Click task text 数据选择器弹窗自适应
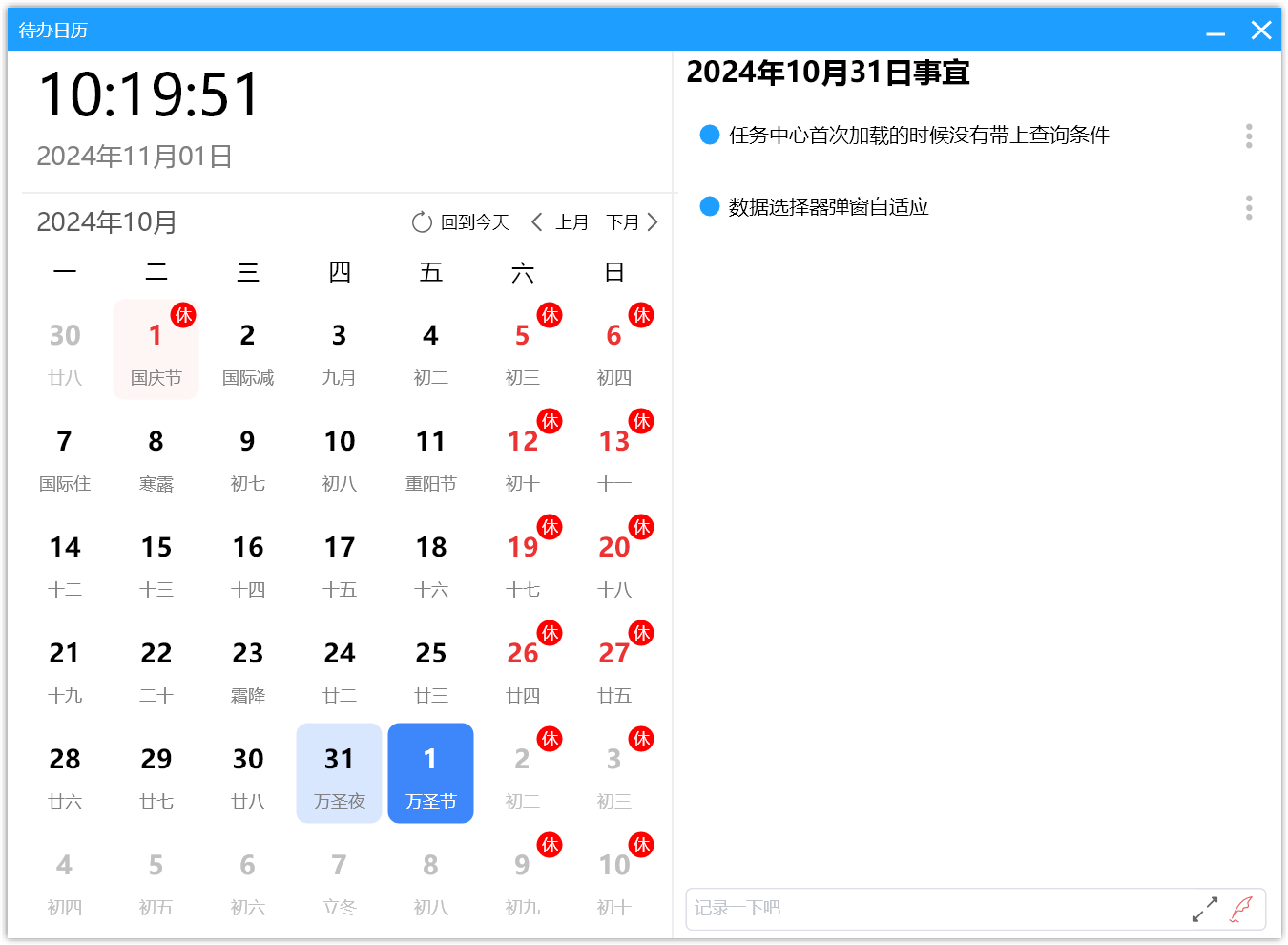The width and height of the screenshot is (1288, 945). click(829, 207)
